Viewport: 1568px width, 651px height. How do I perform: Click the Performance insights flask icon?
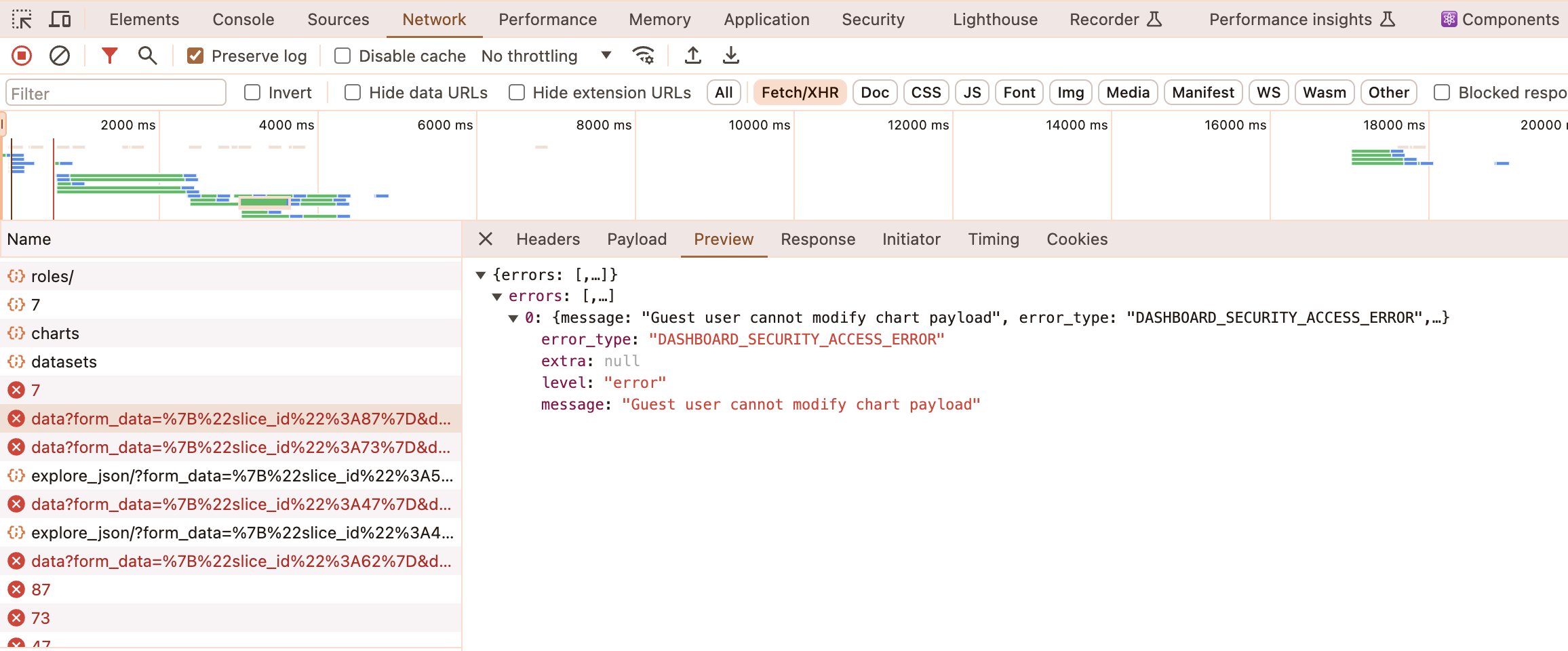tap(1388, 20)
